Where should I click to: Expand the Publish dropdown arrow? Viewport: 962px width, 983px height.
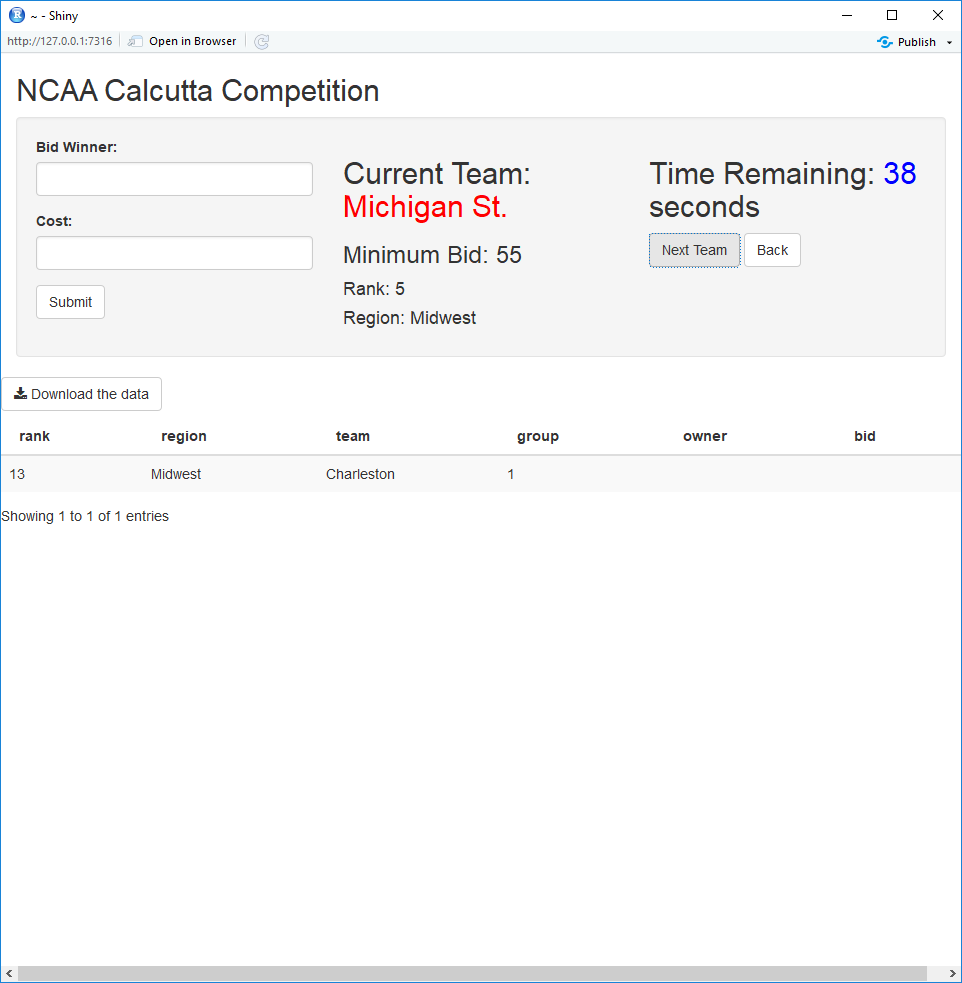point(949,43)
